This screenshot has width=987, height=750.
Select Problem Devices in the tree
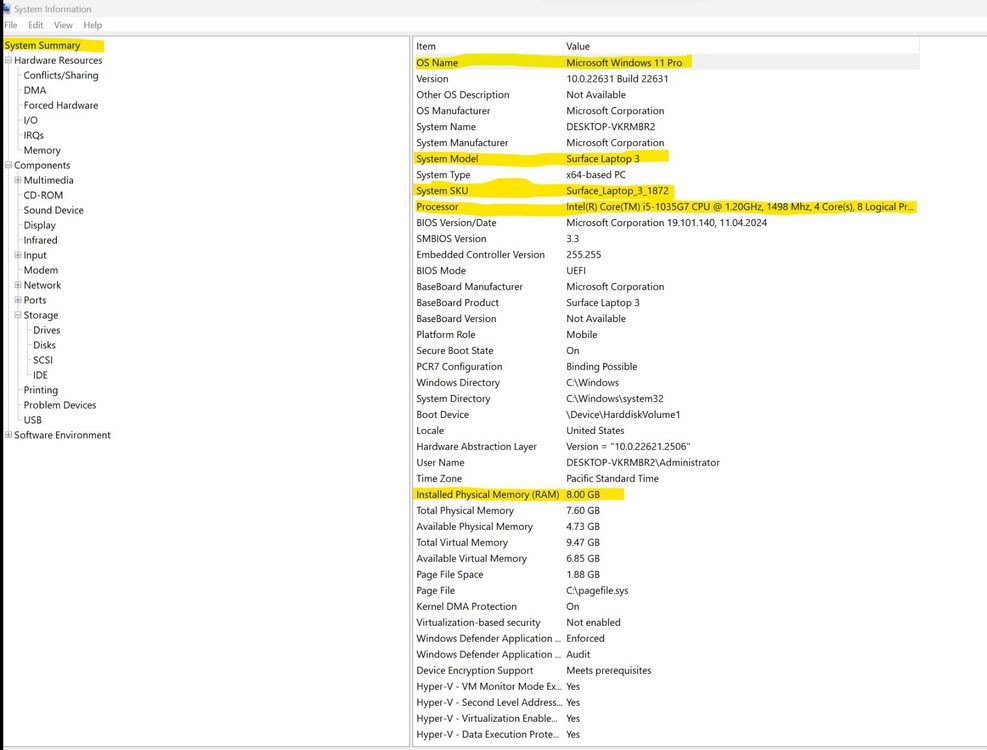pyautogui.click(x=60, y=405)
